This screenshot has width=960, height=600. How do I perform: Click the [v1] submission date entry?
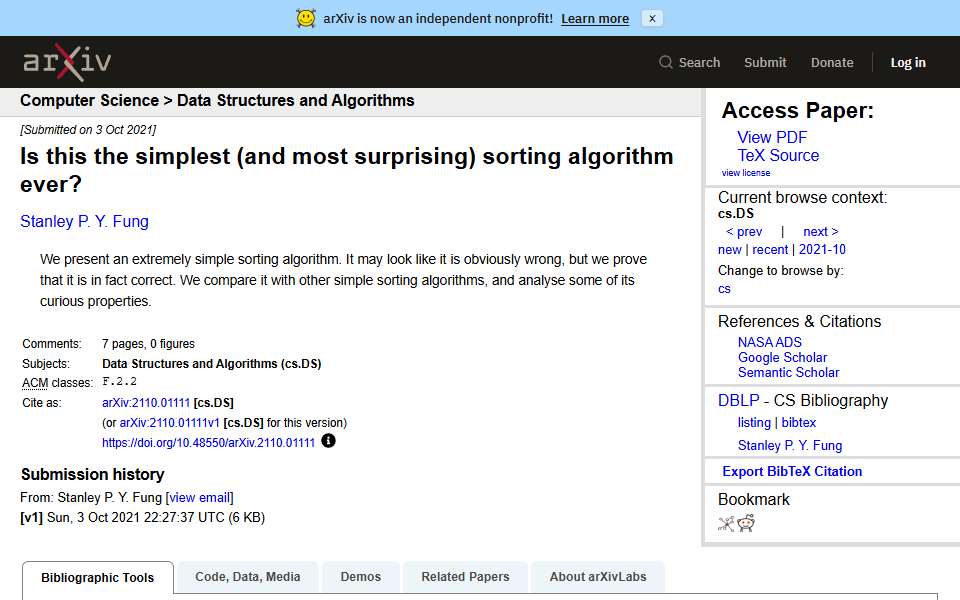(x=143, y=517)
